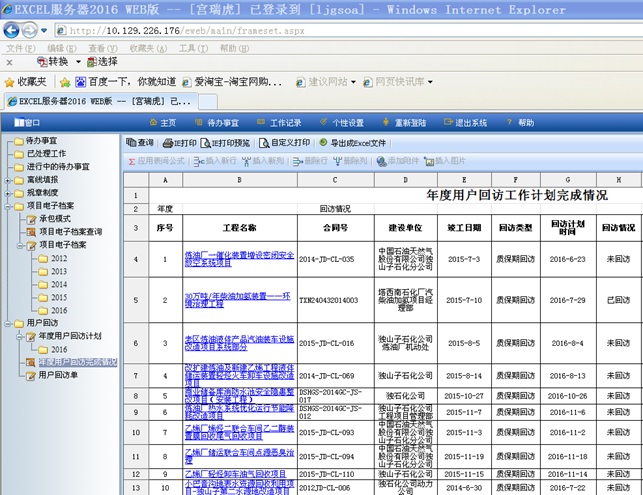Click the 查询 (query) toolbar icon

click(140, 143)
